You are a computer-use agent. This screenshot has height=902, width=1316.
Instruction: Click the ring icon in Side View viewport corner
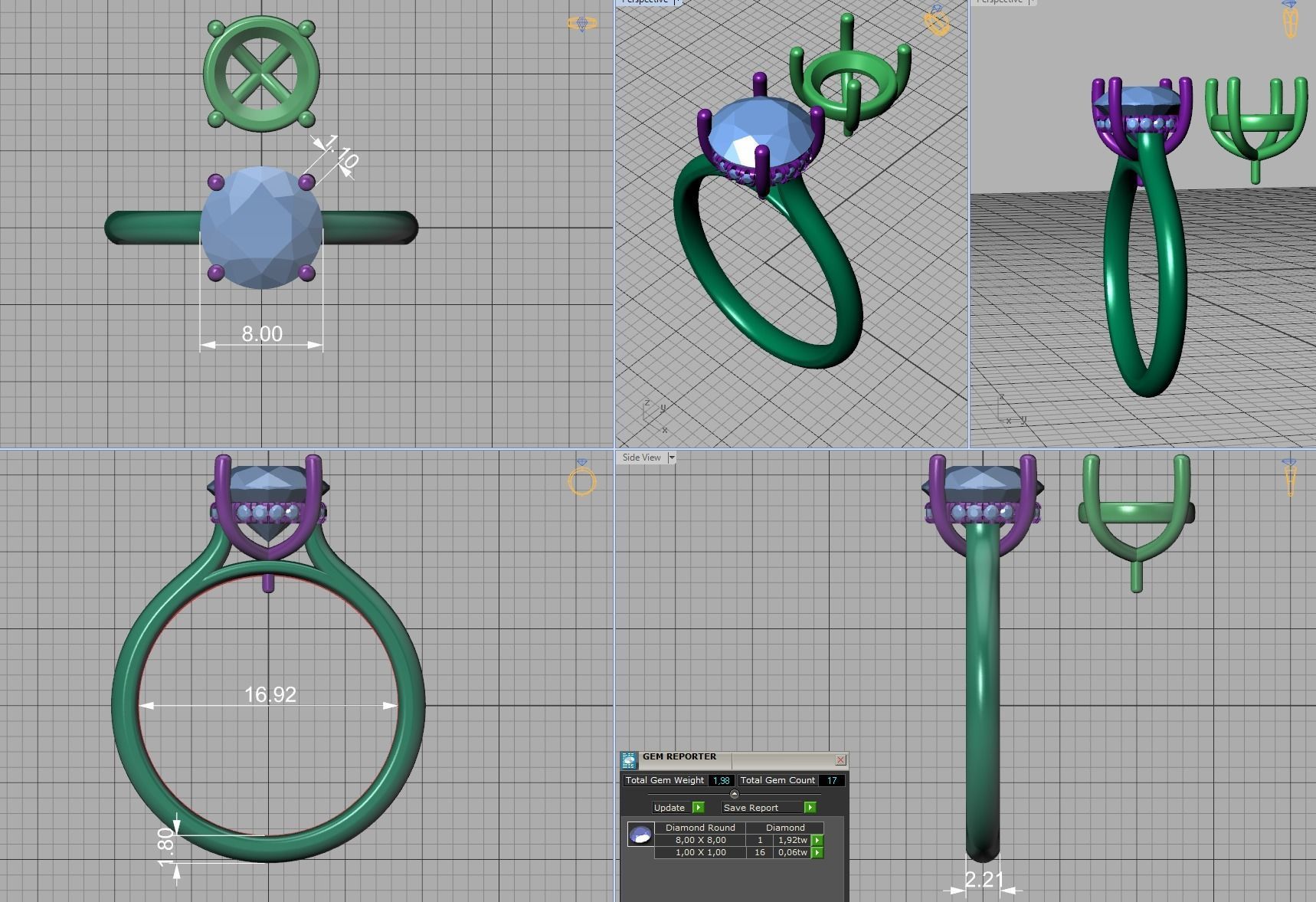(x=1290, y=477)
